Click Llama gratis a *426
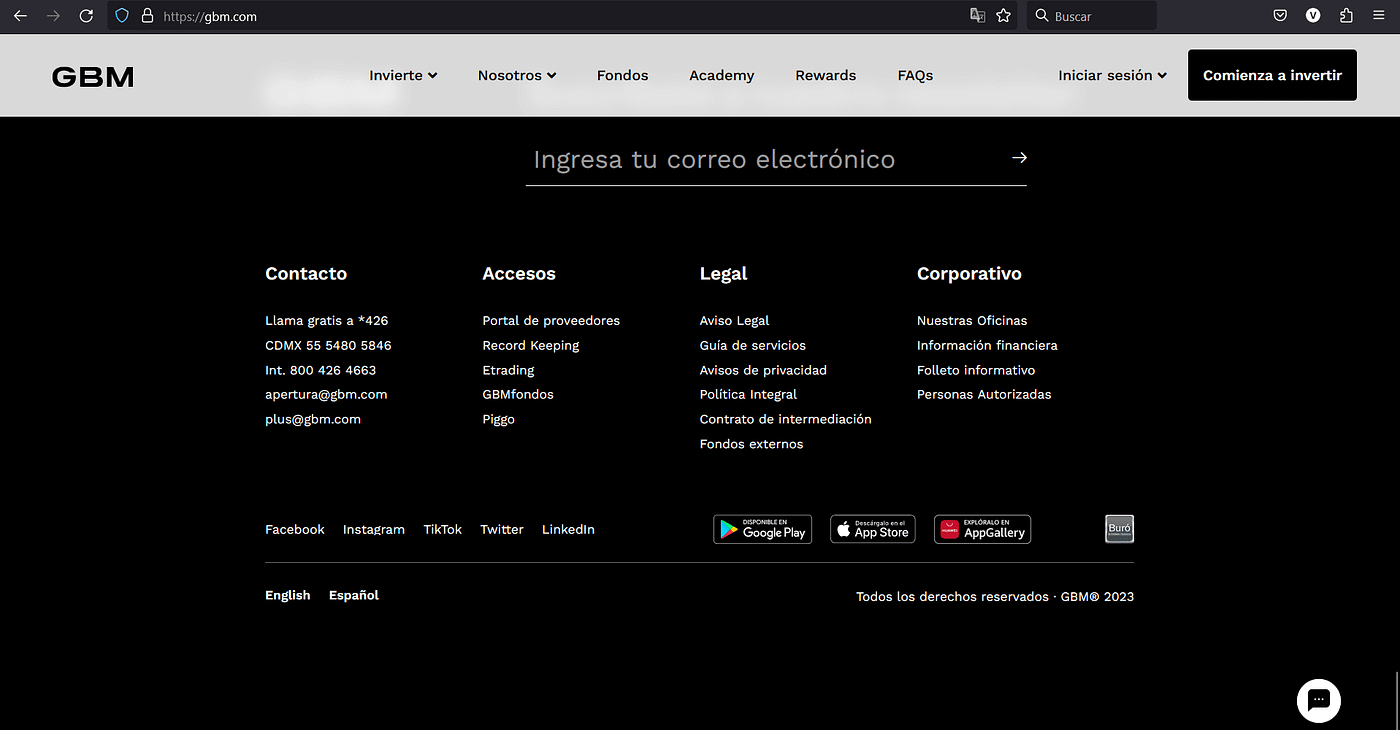The image size is (1400, 730). [x=327, y=321]
